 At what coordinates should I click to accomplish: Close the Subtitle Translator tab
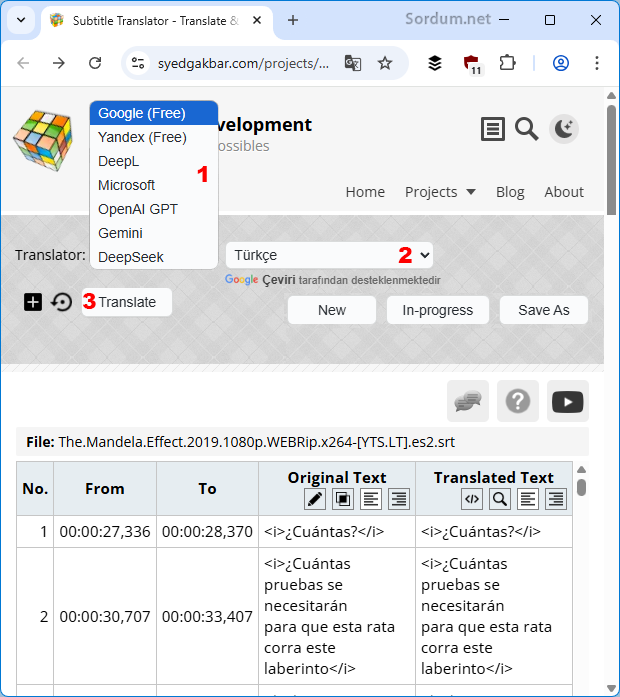(x=257, y=20)
